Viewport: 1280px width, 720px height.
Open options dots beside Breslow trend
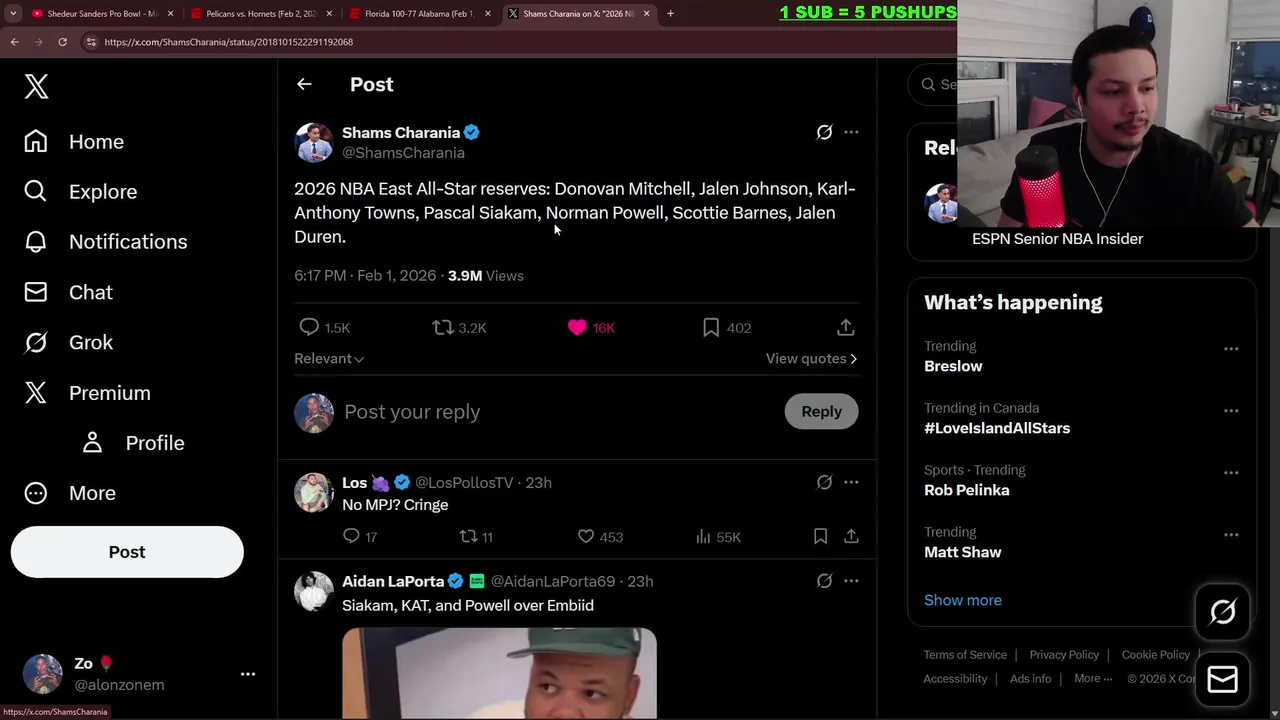pos(1231,349)
